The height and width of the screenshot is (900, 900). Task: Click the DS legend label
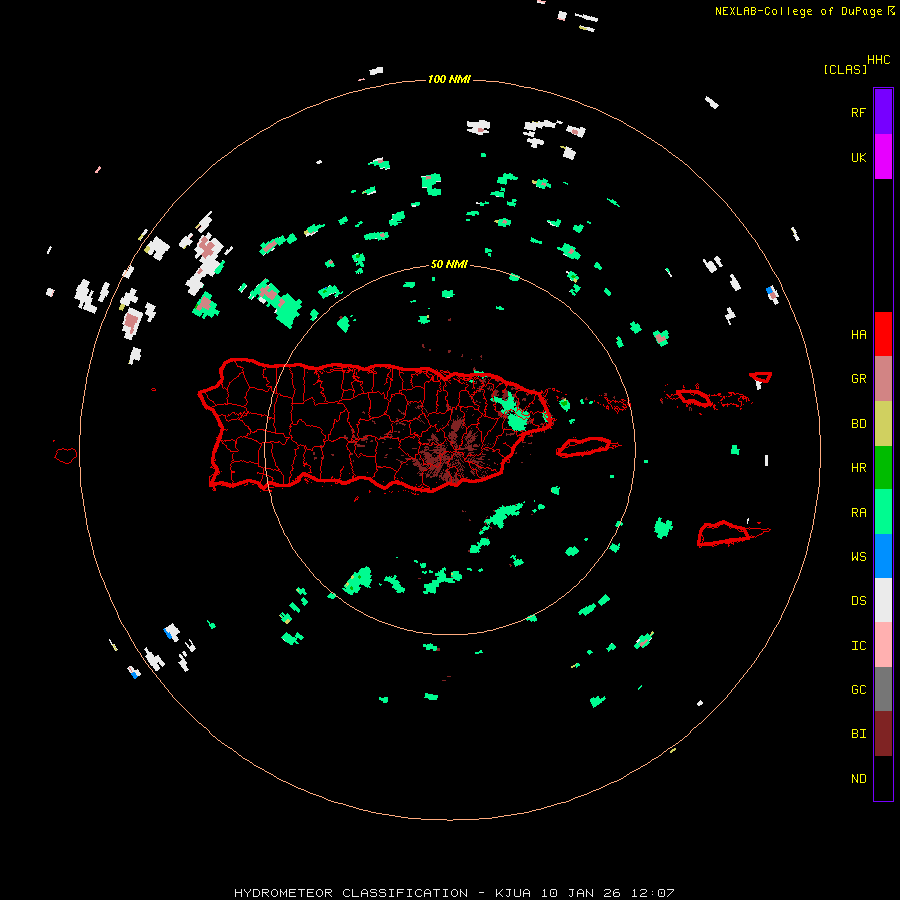(858, 601)
